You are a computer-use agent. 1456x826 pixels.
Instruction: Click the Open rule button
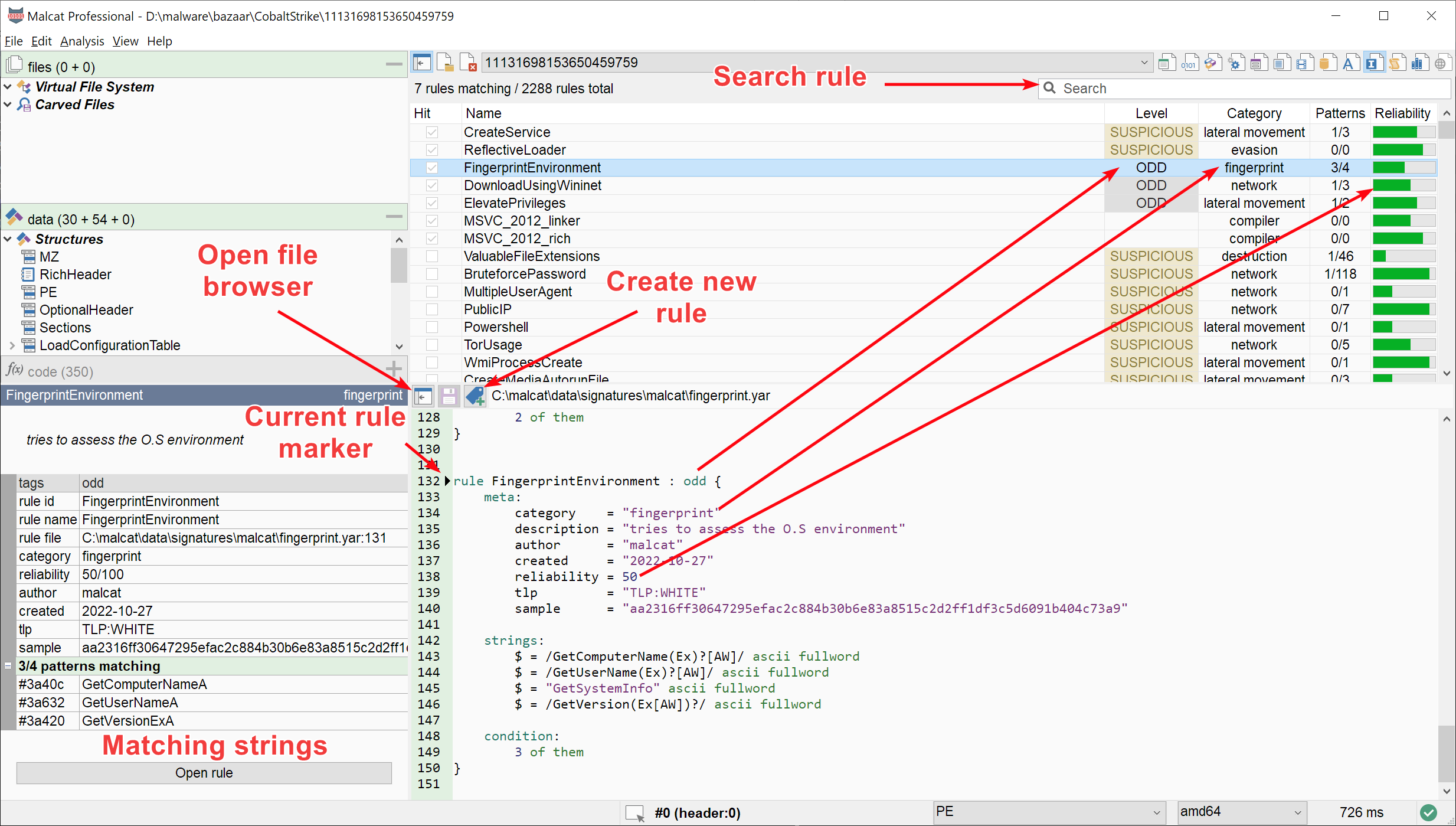[204, 773]
